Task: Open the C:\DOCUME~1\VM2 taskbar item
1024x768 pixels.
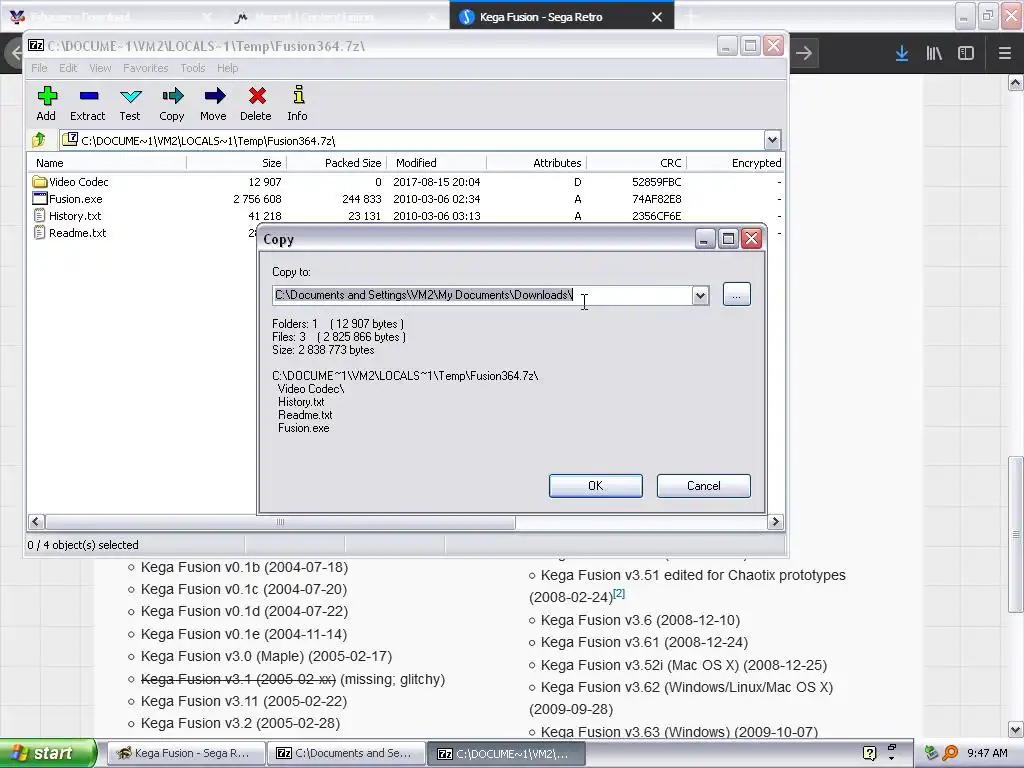Action: [506, 753]
